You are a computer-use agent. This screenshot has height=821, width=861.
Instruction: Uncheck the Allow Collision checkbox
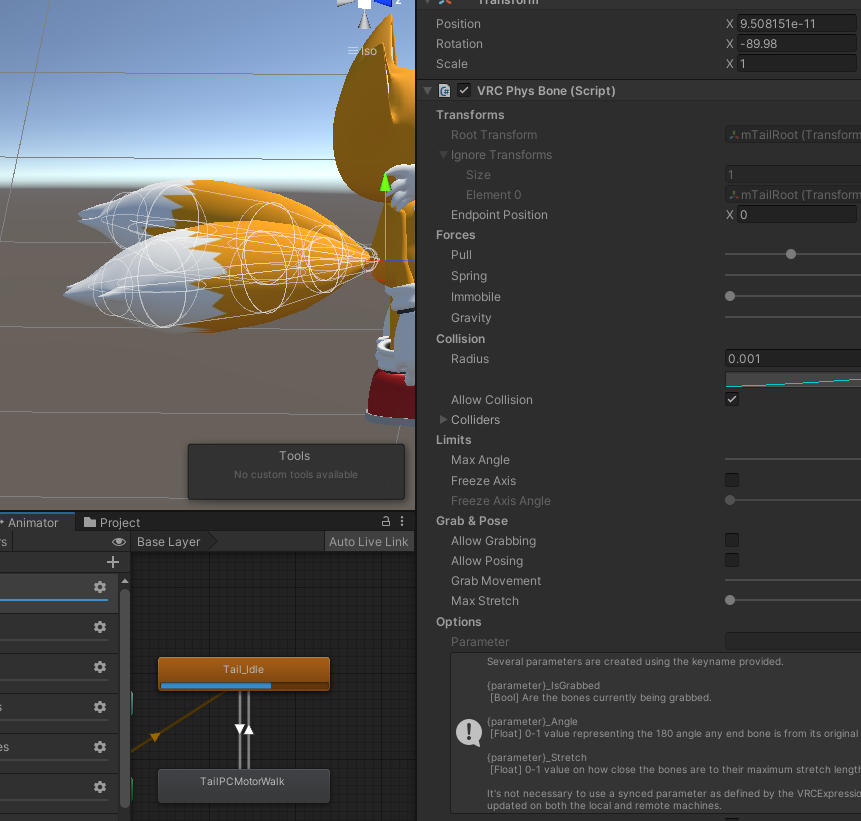pyautogui.click(x=732, y=400)
